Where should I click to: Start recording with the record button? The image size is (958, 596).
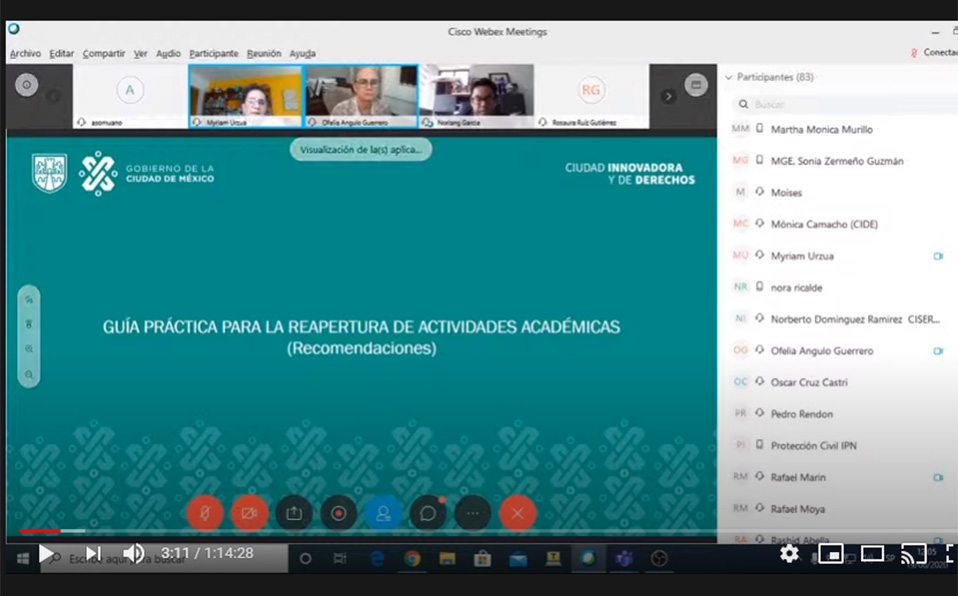click(338, 513)
